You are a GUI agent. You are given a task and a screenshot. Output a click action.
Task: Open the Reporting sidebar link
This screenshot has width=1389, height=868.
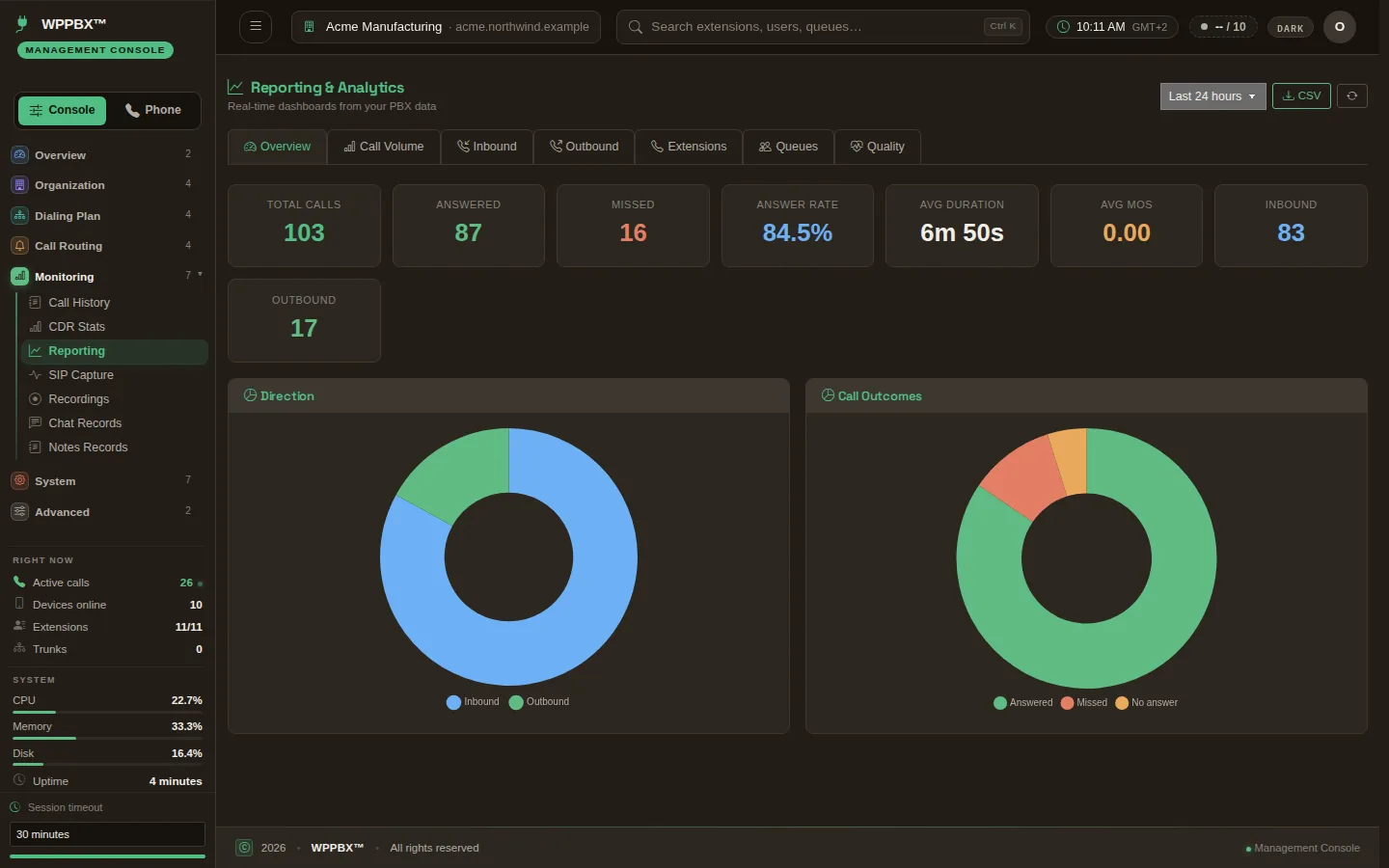[114, 351]
